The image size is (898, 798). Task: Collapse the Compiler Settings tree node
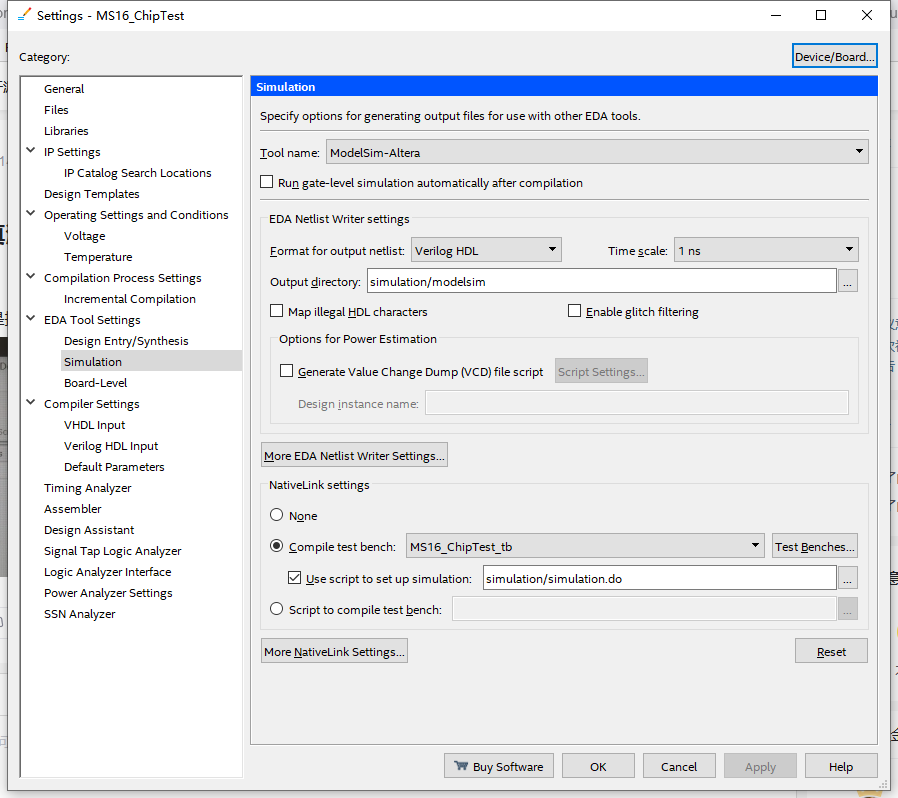30,404
